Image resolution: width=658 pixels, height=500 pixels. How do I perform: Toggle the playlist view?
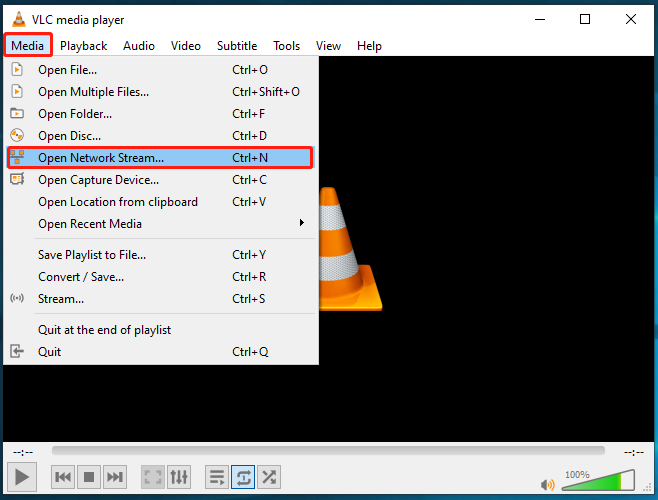pyautogui.click(x=217, y=477)
